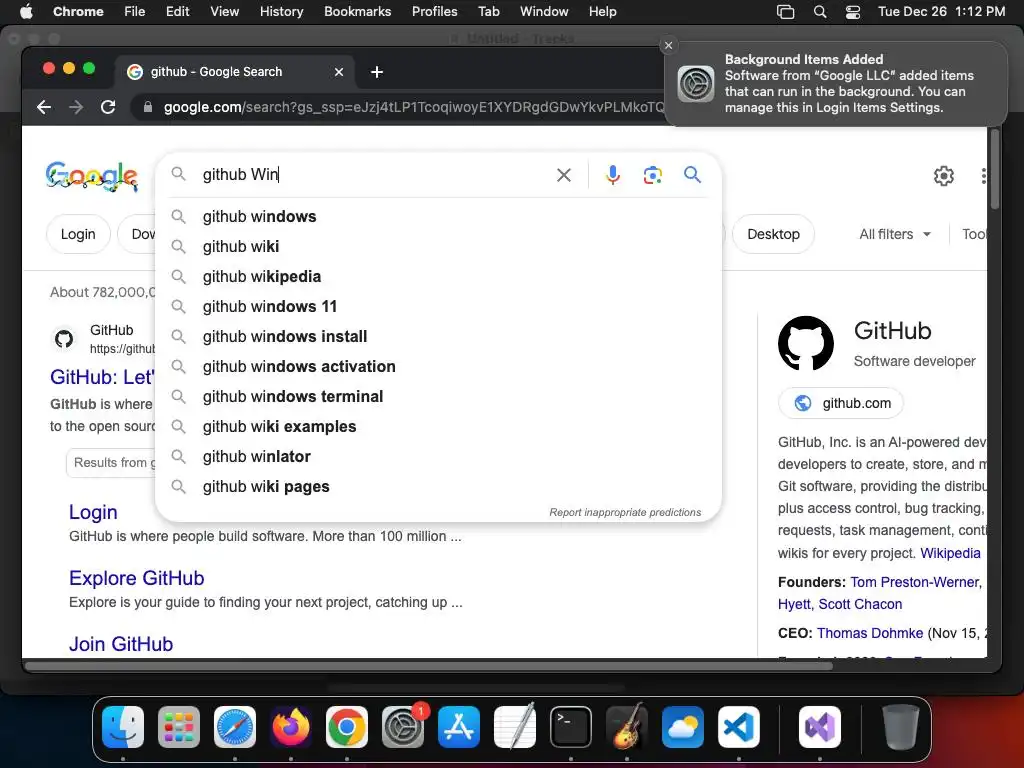Viewport: 1024px width, 768px height.
Task: Open the Background Items Added notification
Action: [x=836, y=84]
